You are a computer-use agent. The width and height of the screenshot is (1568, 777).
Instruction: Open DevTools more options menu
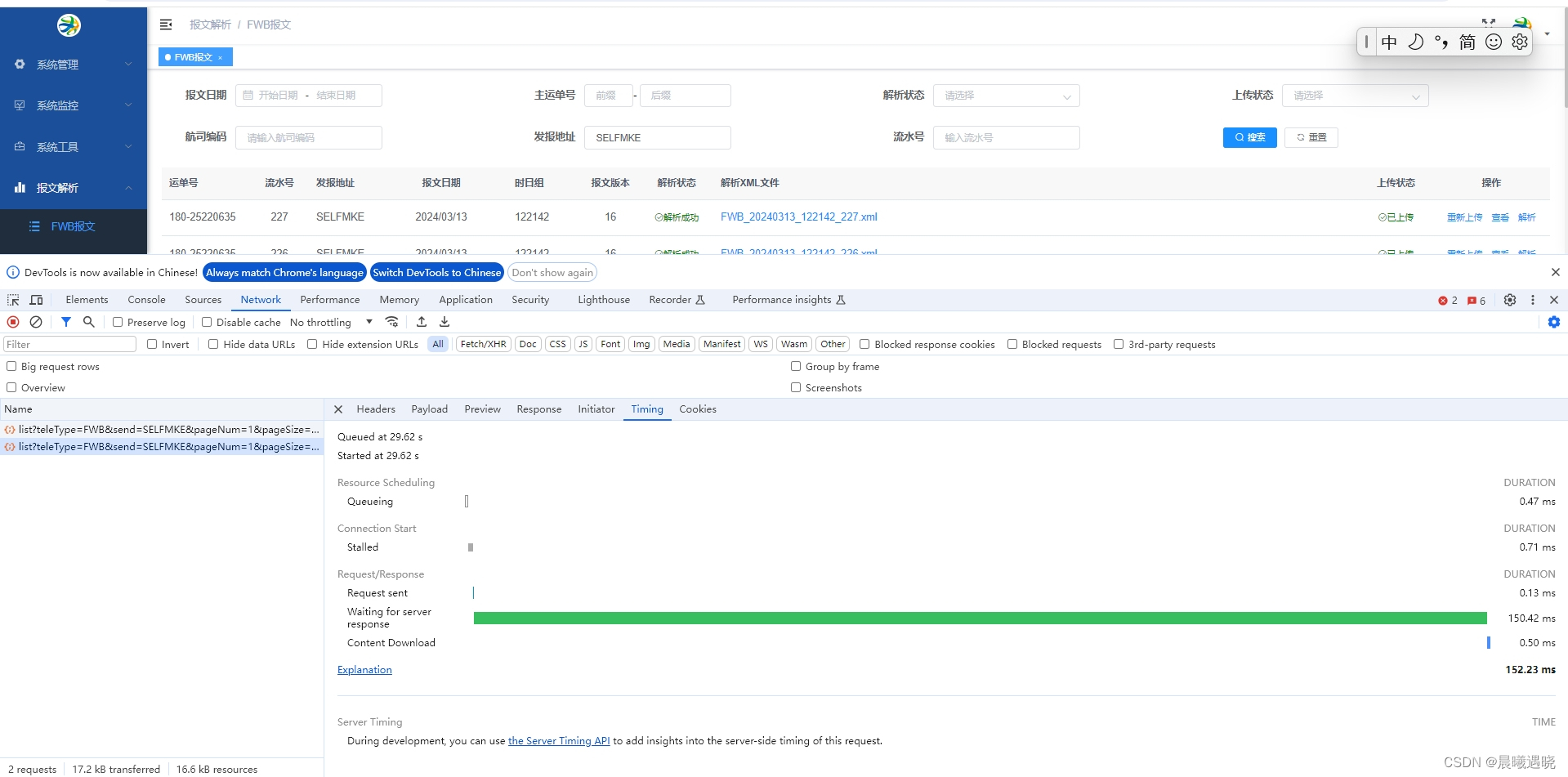[x=1533, y=300]
